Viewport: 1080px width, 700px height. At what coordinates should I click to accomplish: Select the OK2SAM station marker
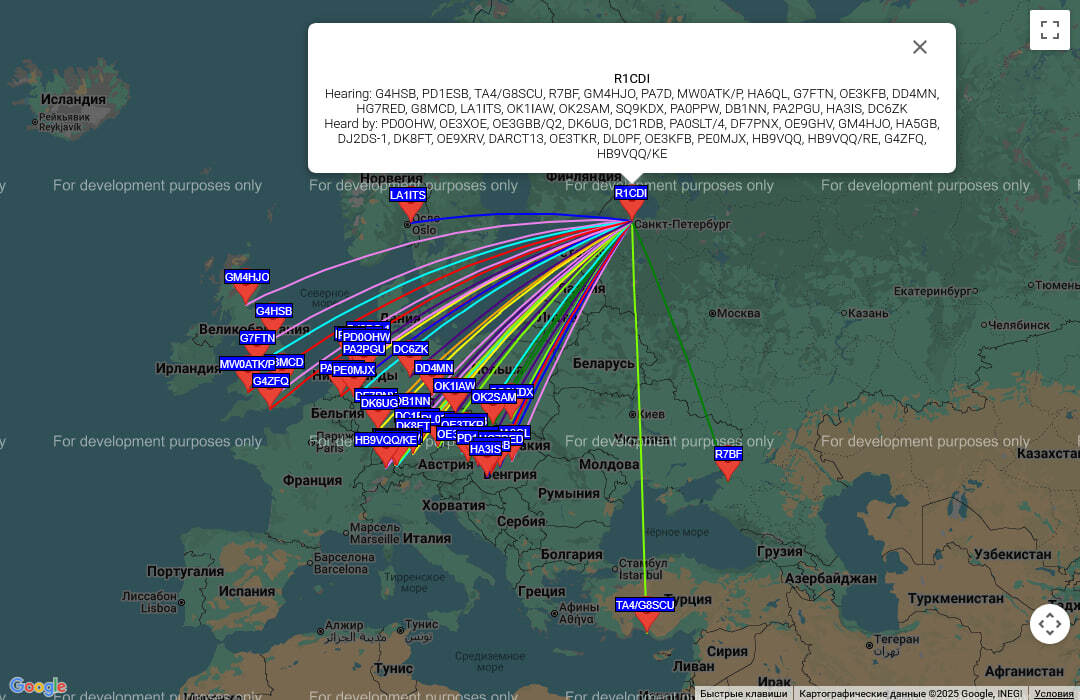click(x=494, y=413)
